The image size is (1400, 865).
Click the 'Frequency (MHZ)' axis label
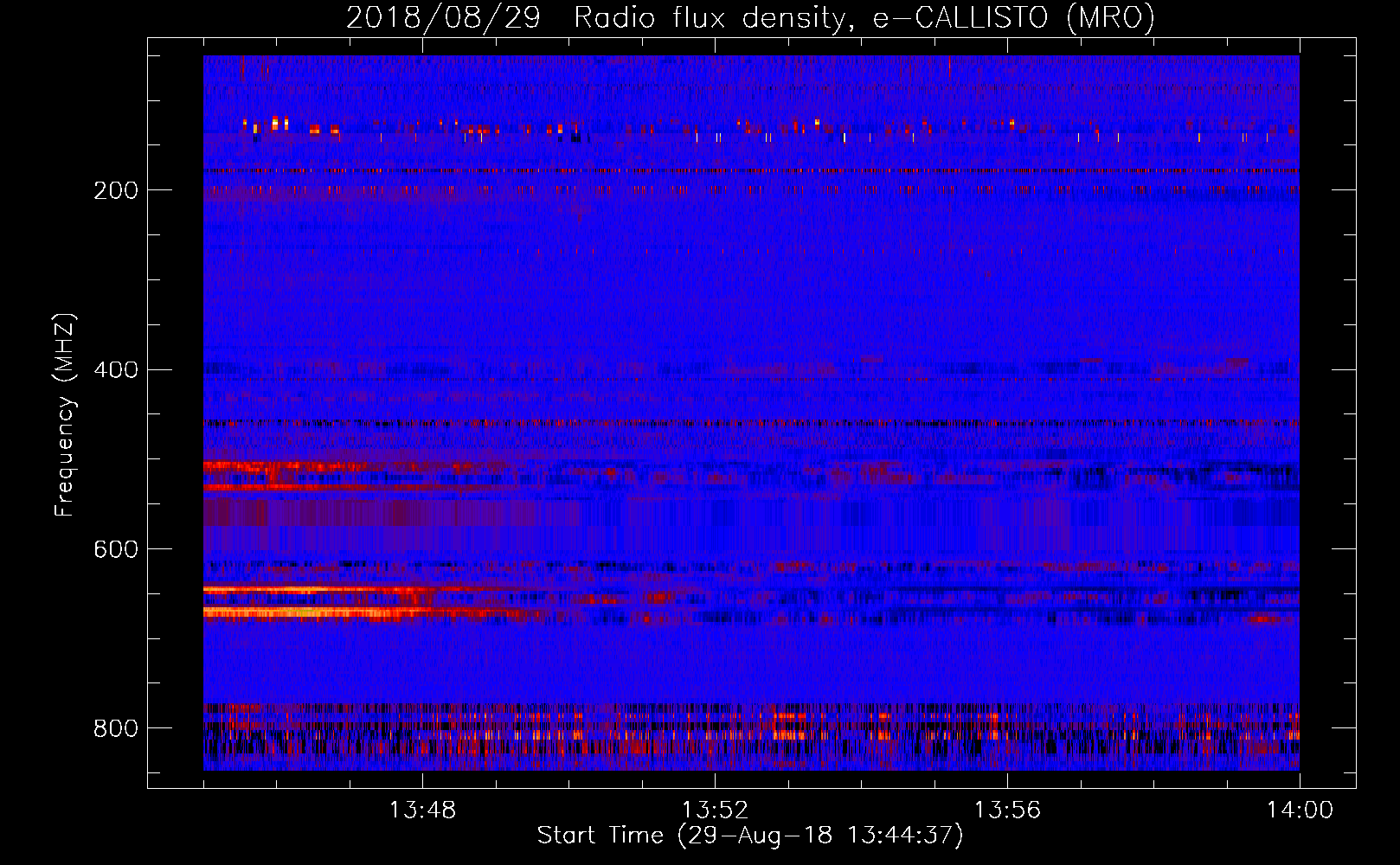coord(65,414)
